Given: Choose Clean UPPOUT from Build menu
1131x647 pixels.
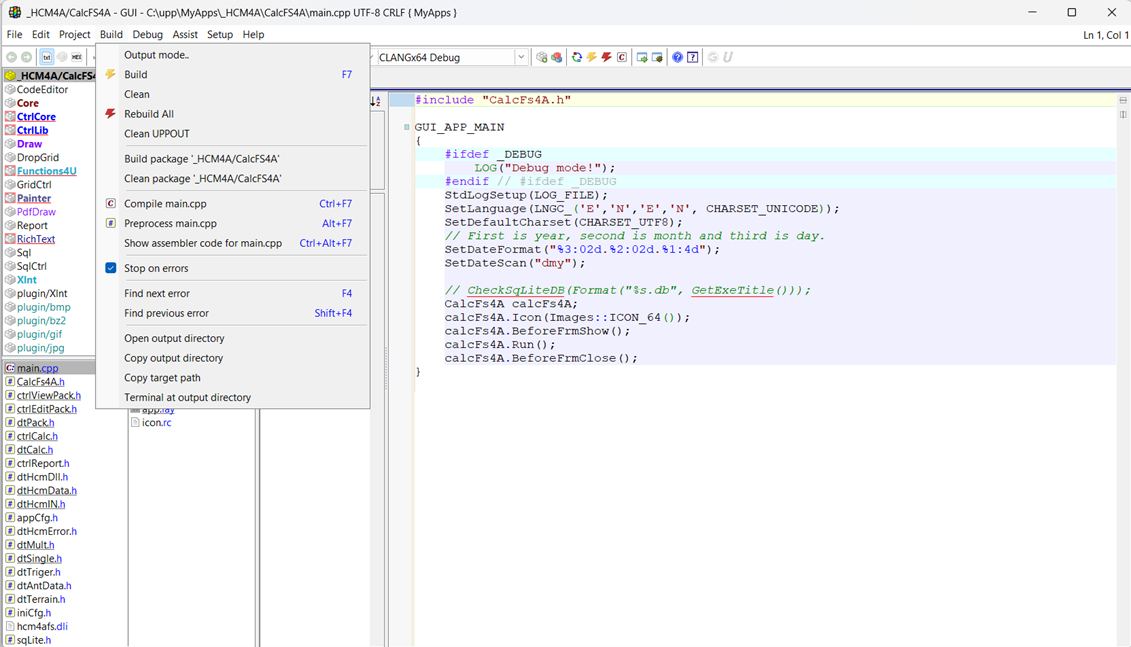Looking at the screenshot, I should [x=156, y=133].
